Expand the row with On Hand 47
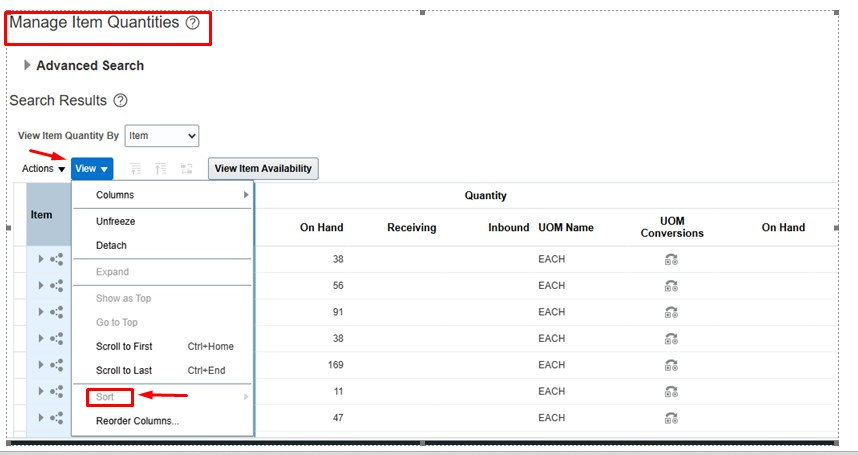Image resolution: width=858 pixels, height=455 pixels. tap(41, 418)
